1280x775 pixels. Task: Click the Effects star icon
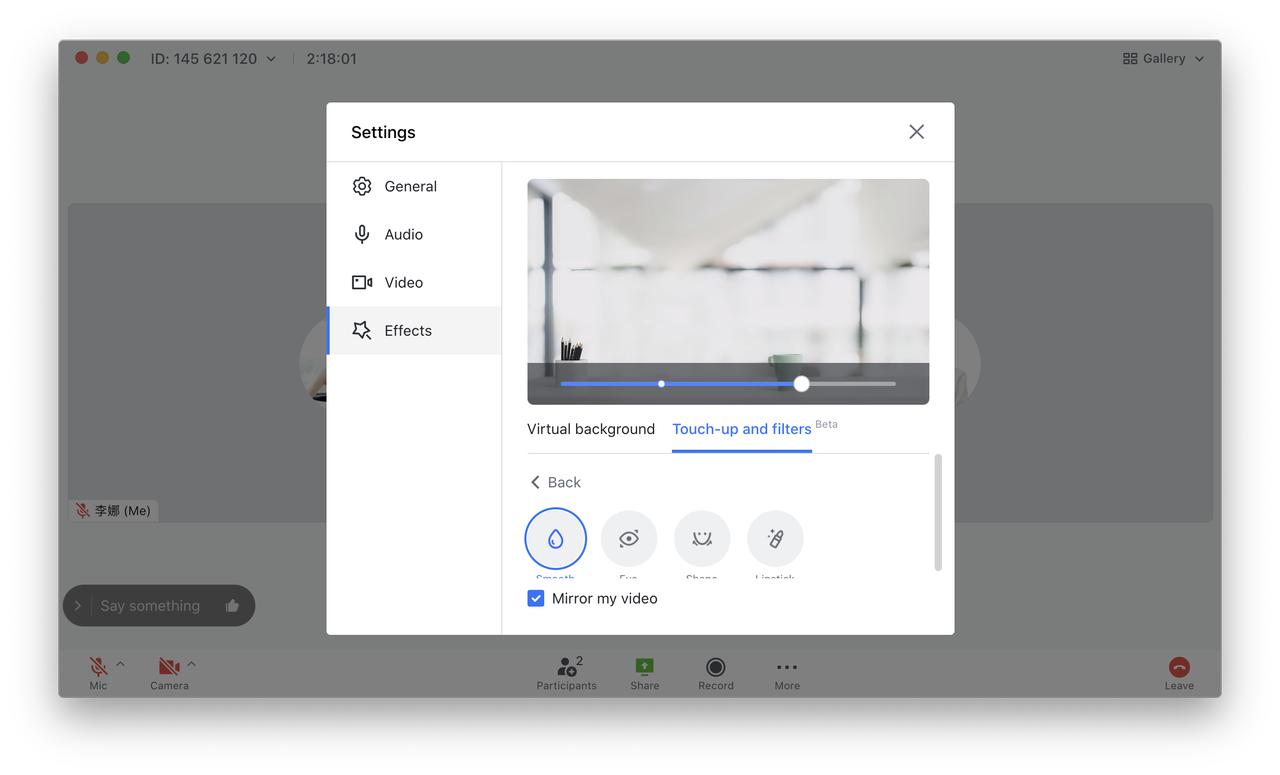[x=362, y=330]
